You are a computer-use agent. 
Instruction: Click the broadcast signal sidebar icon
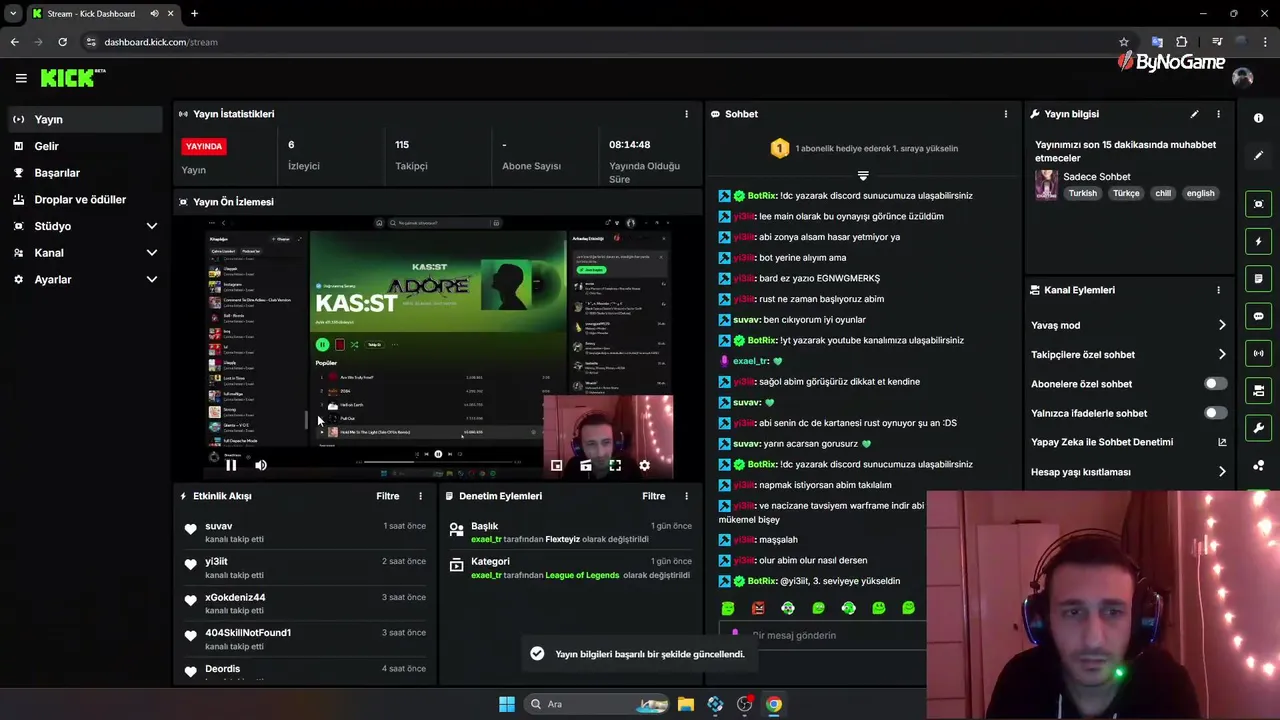pyautogui.click(x=1258, y=353)
